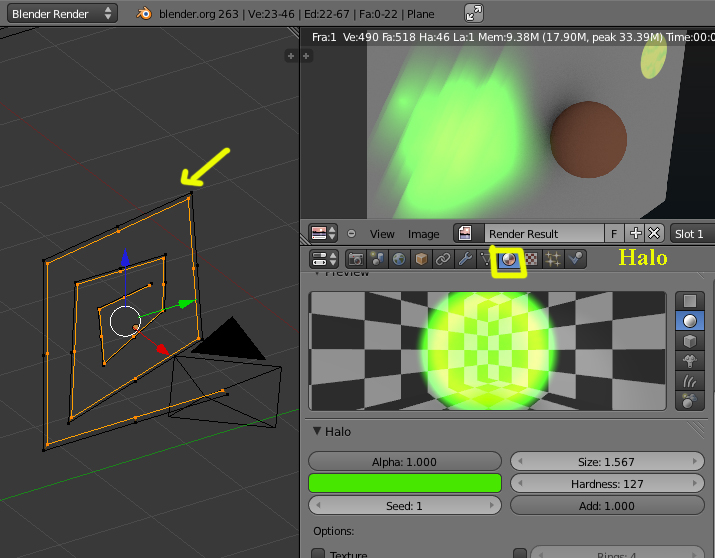Select the Material properties tab (sphere icon)
This screenshot has width=715, height=558.
[x=508, y=259]
